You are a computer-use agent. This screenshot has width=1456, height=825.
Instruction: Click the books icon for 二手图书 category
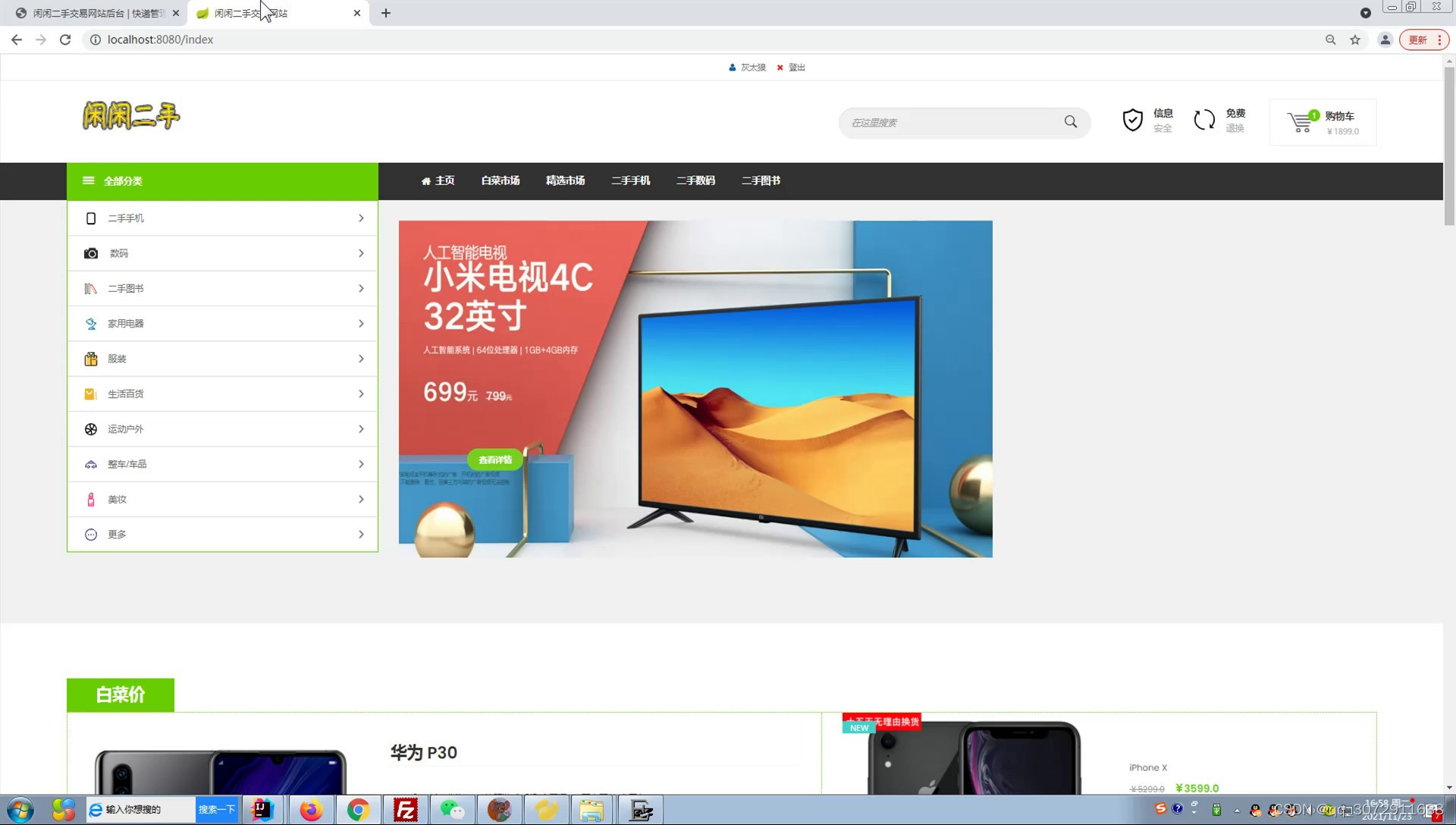coord(91,289)
